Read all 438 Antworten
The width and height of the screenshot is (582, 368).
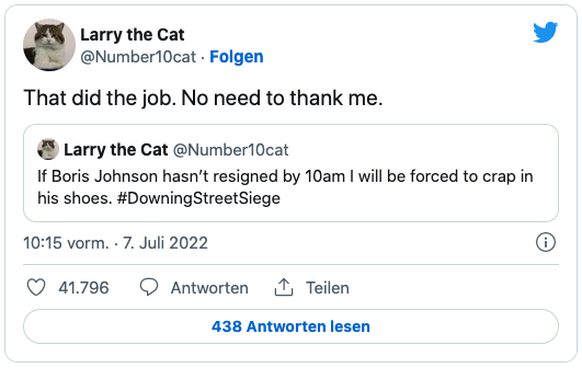click(291, 326)
